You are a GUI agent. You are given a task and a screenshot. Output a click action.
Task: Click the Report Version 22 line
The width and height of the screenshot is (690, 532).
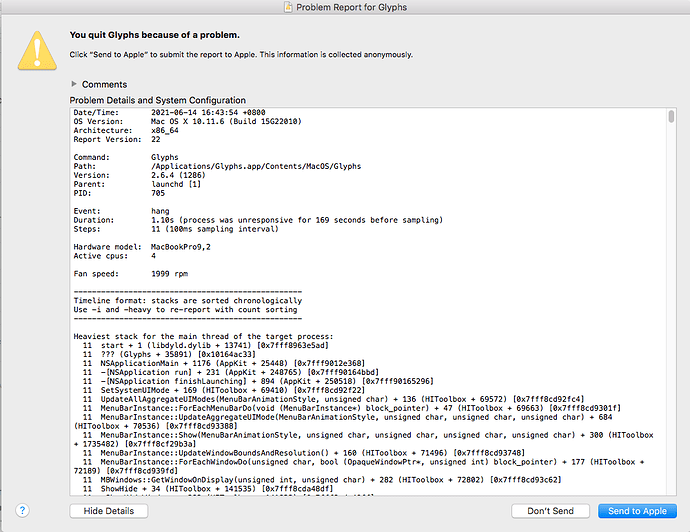117,139
